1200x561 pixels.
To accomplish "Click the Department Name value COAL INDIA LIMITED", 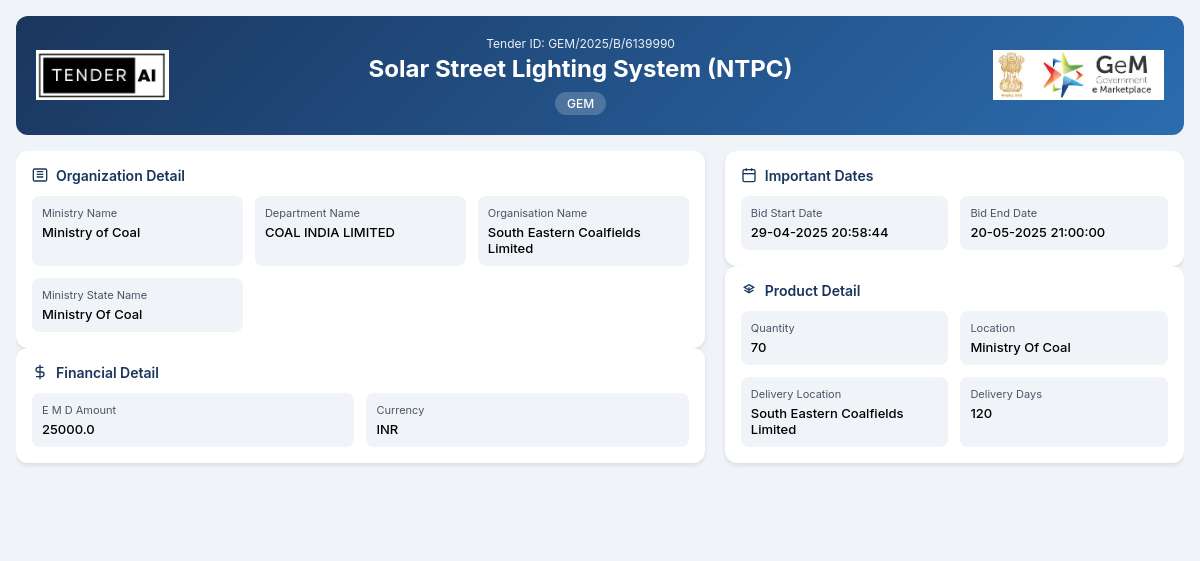I will (x=330, y=233).
